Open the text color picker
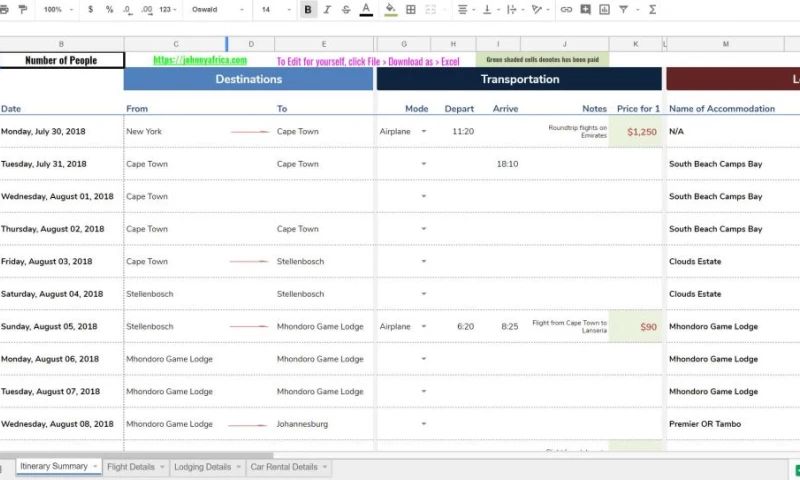Viewport: 800px width, 480px height. tap(366, 9)
